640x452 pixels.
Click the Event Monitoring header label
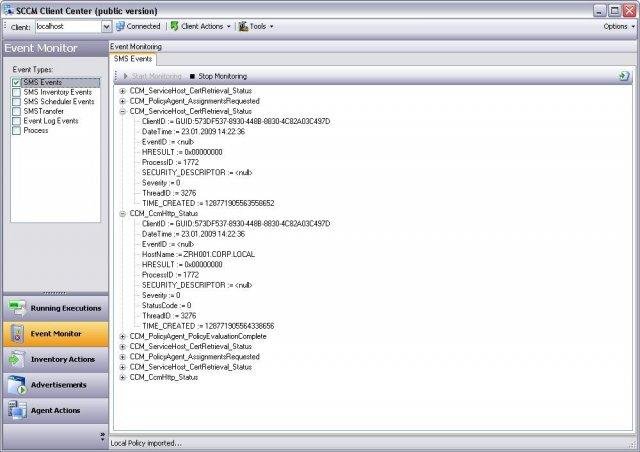(x=136, y=47)
